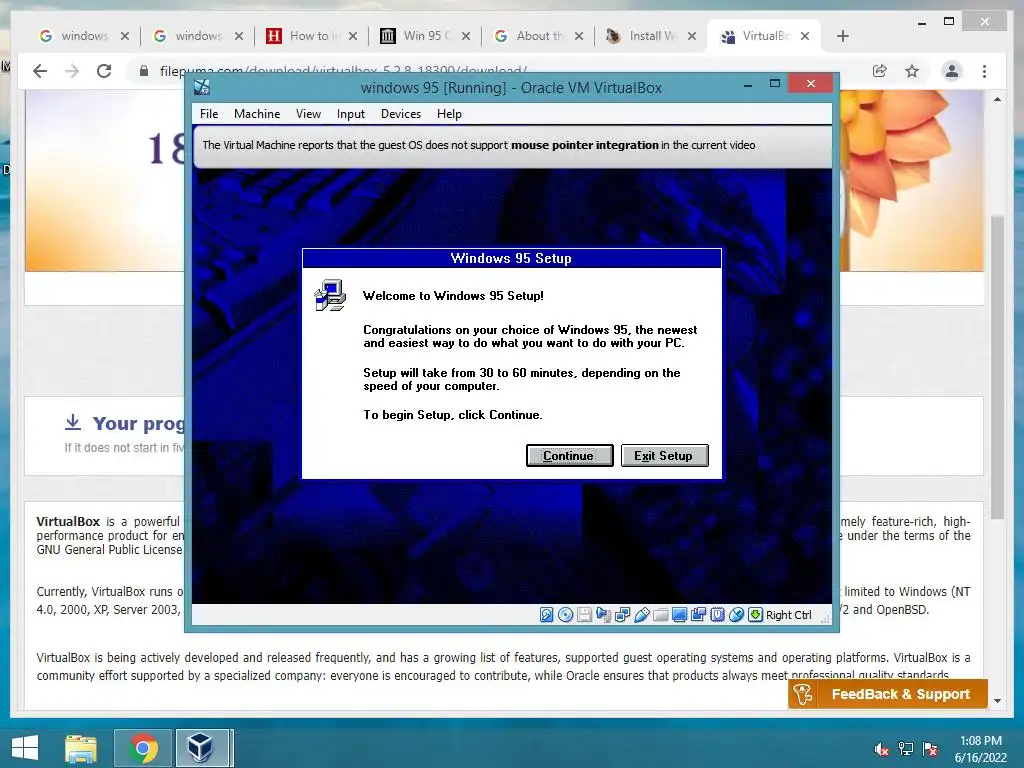Image resolution: width=1024 pixels, height=768 pixels.
Task: Click the Action Center flag tray icon
Action: (x=930, y=749)
